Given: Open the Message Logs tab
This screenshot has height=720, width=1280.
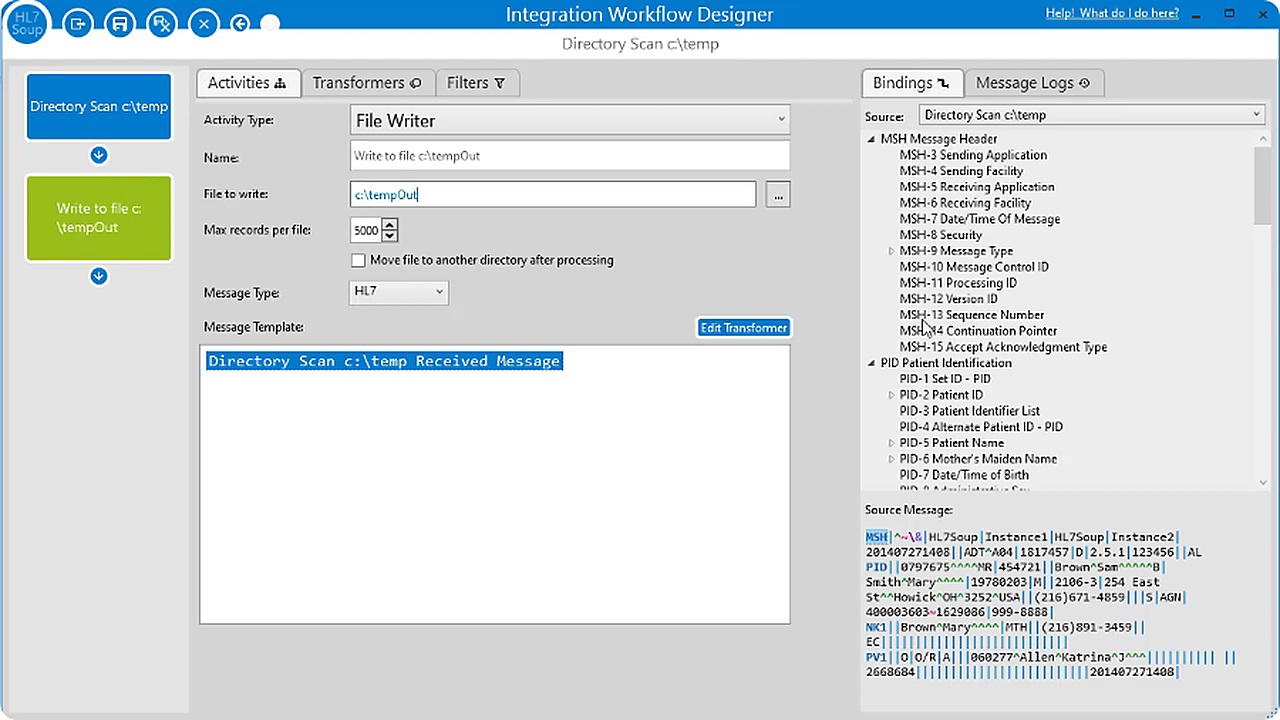Looking at the screenshot, I should (x=1033, y=83).
